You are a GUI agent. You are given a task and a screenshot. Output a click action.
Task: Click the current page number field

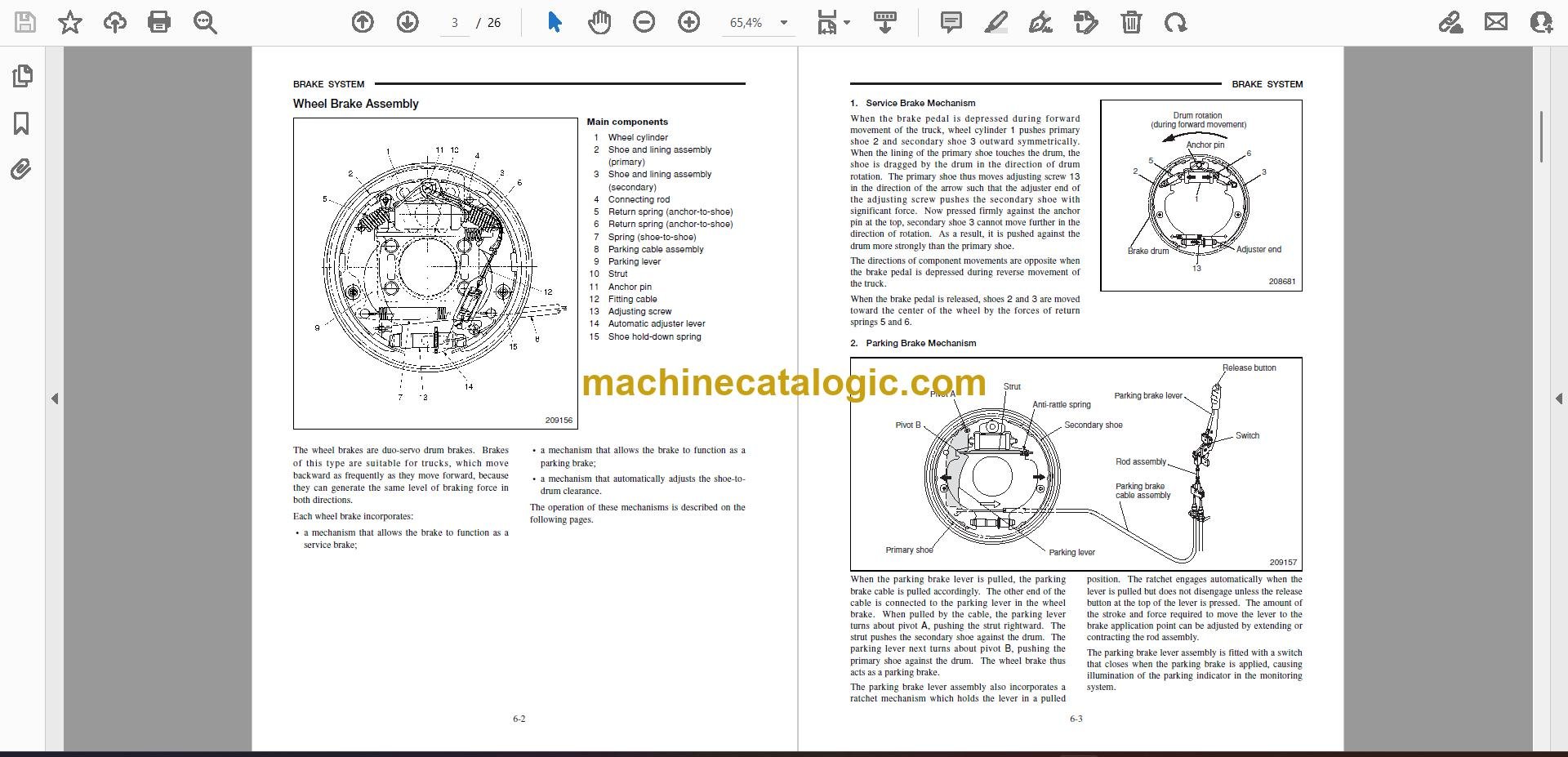click(455, 23)
